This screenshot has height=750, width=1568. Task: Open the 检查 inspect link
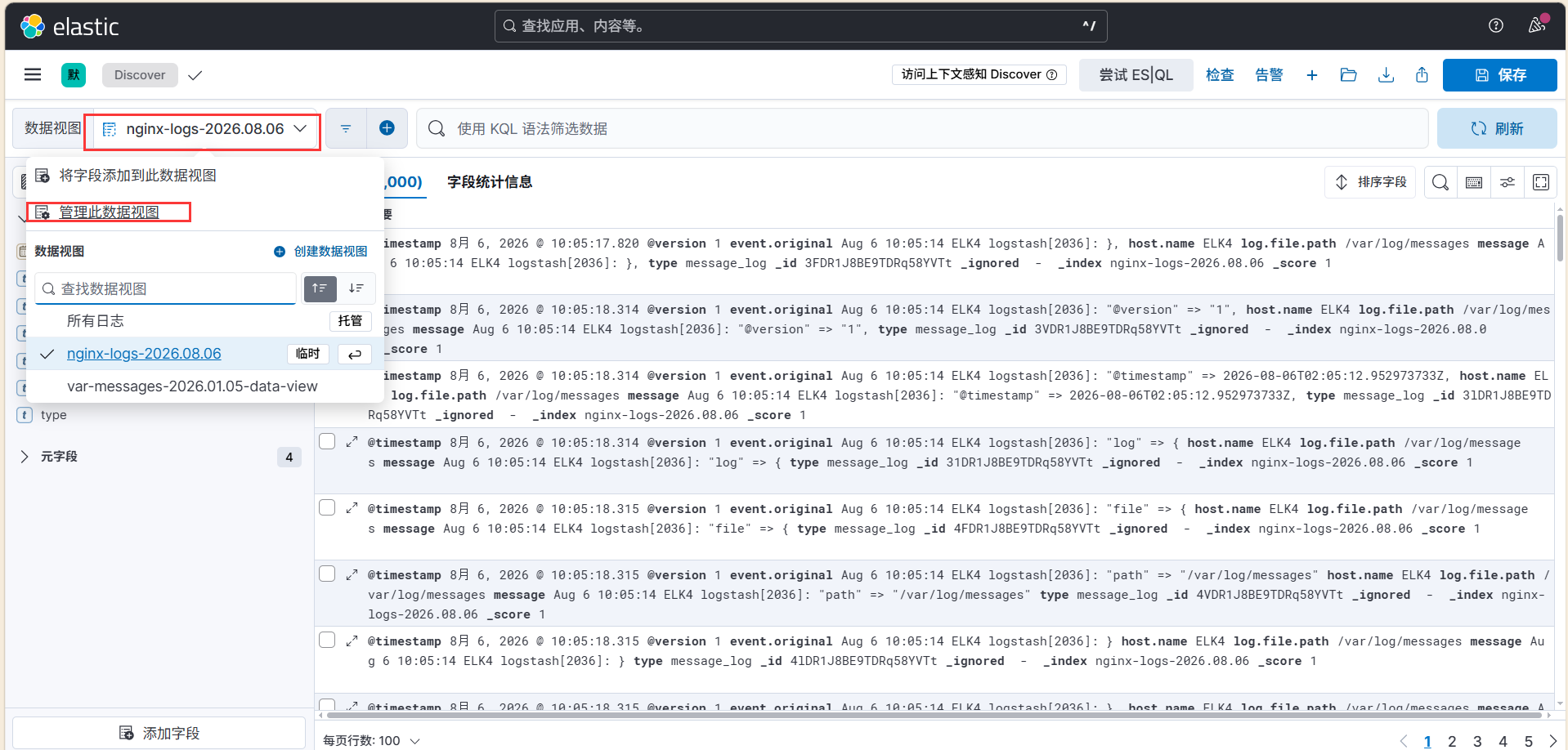click(x=1220, y=75)
